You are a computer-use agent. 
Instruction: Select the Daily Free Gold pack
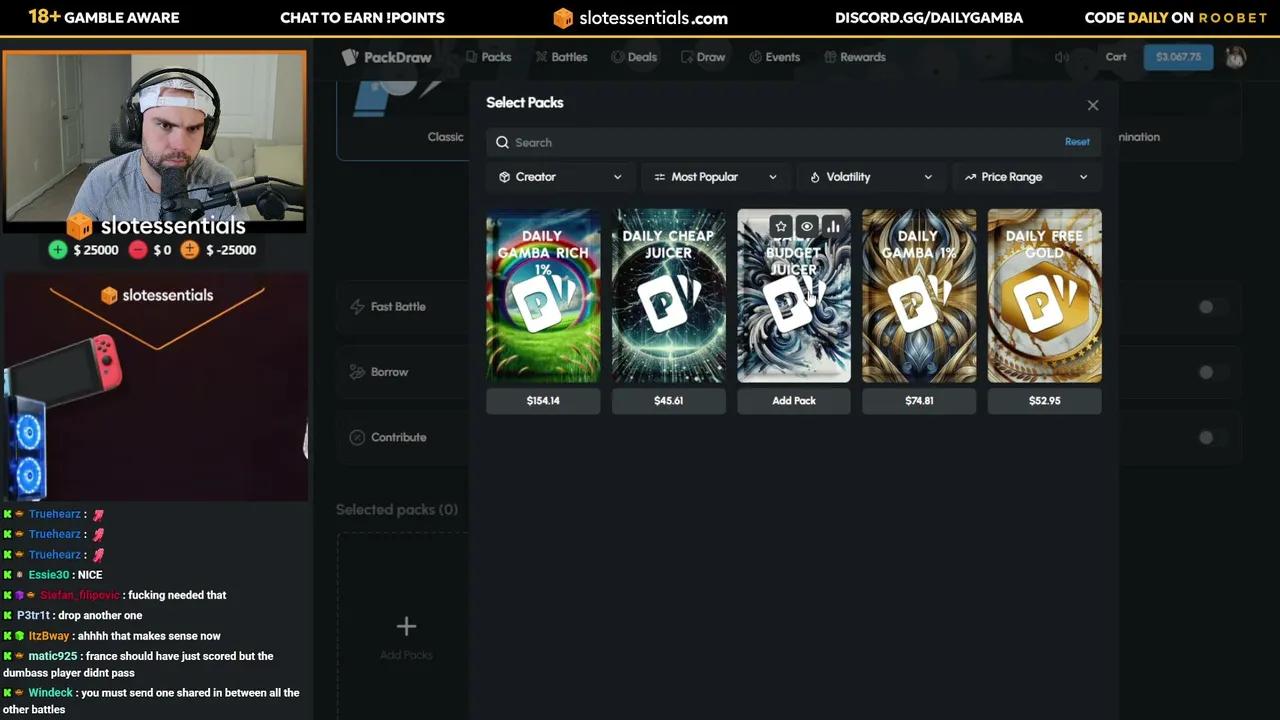pyautogui.click(x=1044, y=296)
